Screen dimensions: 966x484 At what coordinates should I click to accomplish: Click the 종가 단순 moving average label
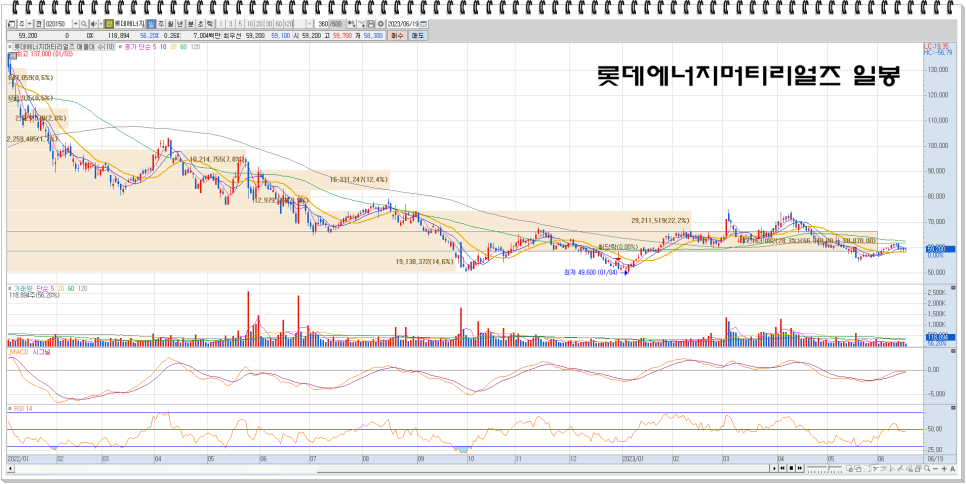[136, 47]
